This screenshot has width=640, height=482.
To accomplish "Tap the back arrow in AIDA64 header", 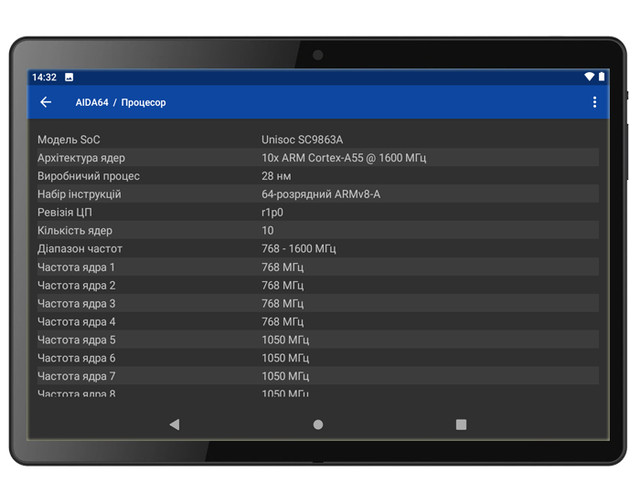I will point(46,102).
